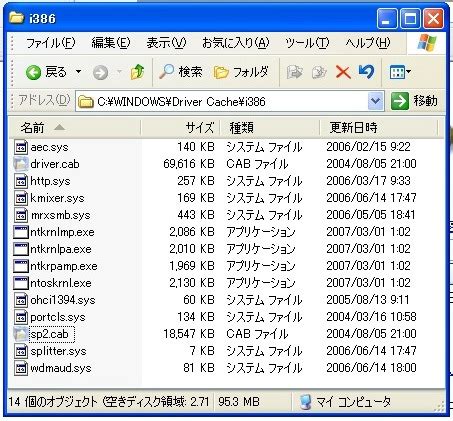Click the sp2.cab file name
453x421 pixels.
49,334
